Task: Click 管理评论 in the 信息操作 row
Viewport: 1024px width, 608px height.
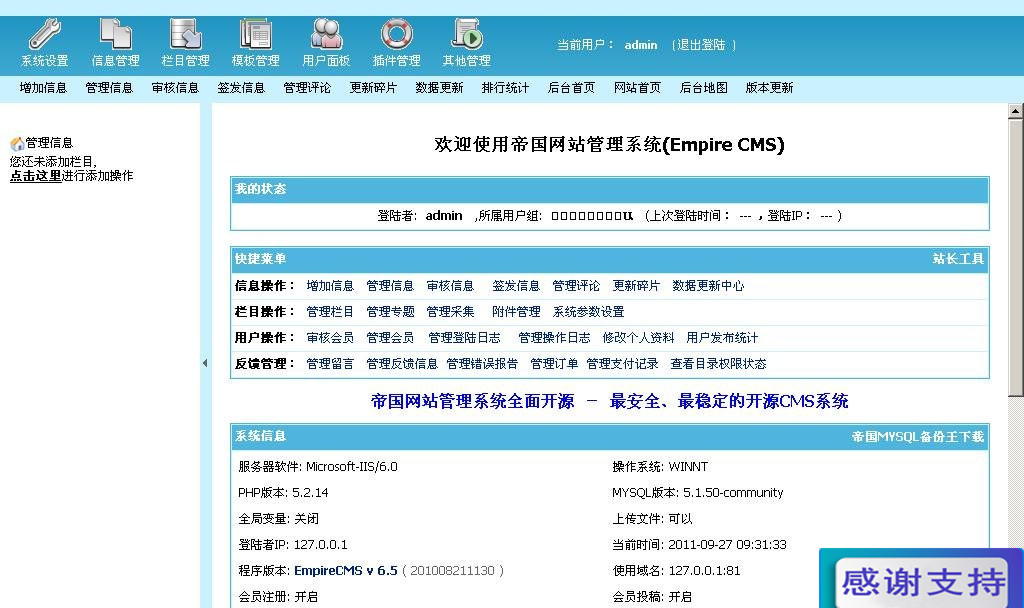Action: point(576,285)
